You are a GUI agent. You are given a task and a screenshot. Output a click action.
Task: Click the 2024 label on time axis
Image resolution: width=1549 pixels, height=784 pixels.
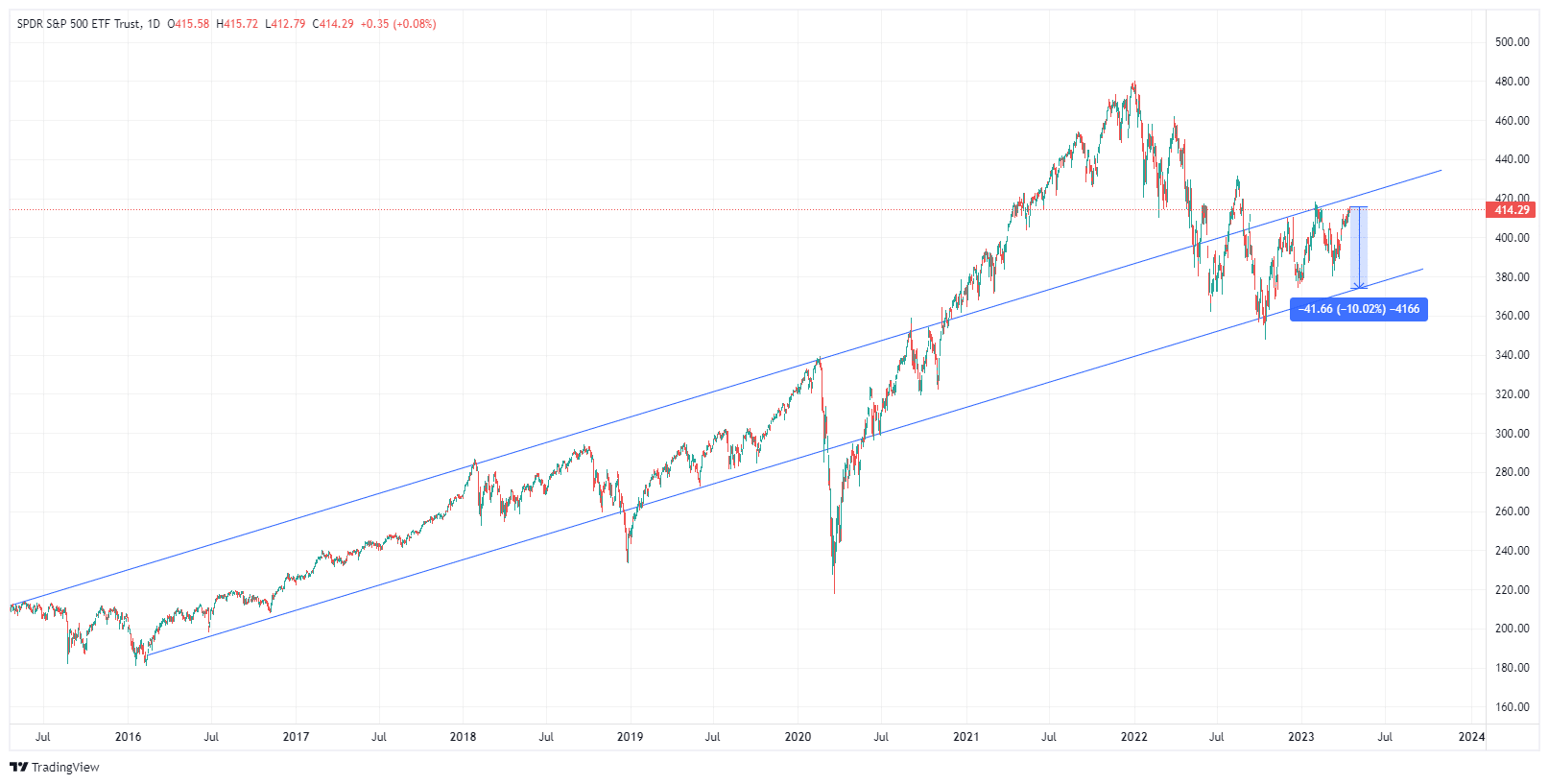tap(1471, 737)
